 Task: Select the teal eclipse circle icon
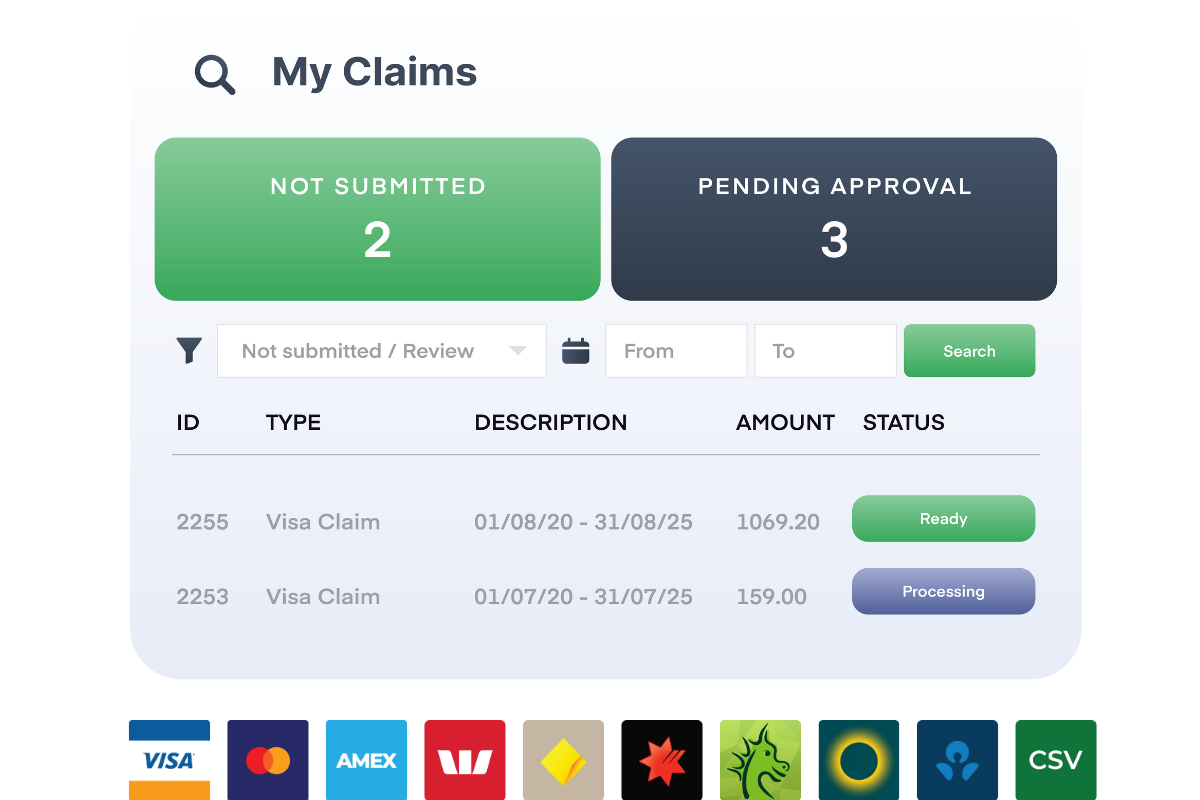858,760
